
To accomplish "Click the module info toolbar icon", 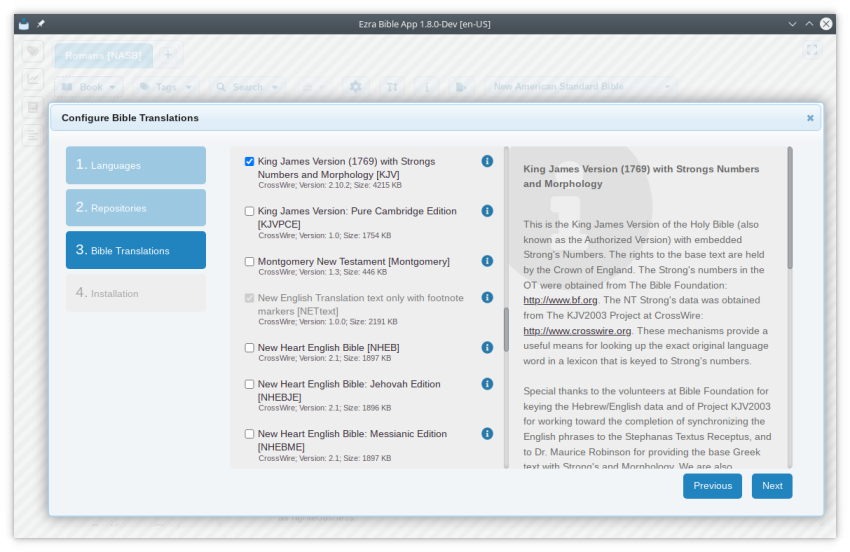I will [427, 87].
